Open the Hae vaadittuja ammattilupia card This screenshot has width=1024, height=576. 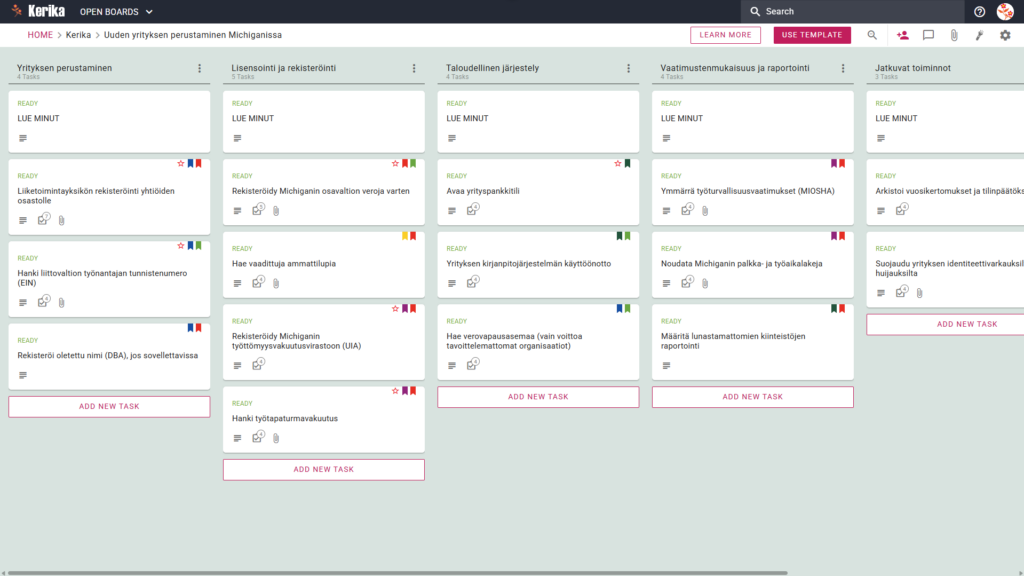[x=324, y=264]
